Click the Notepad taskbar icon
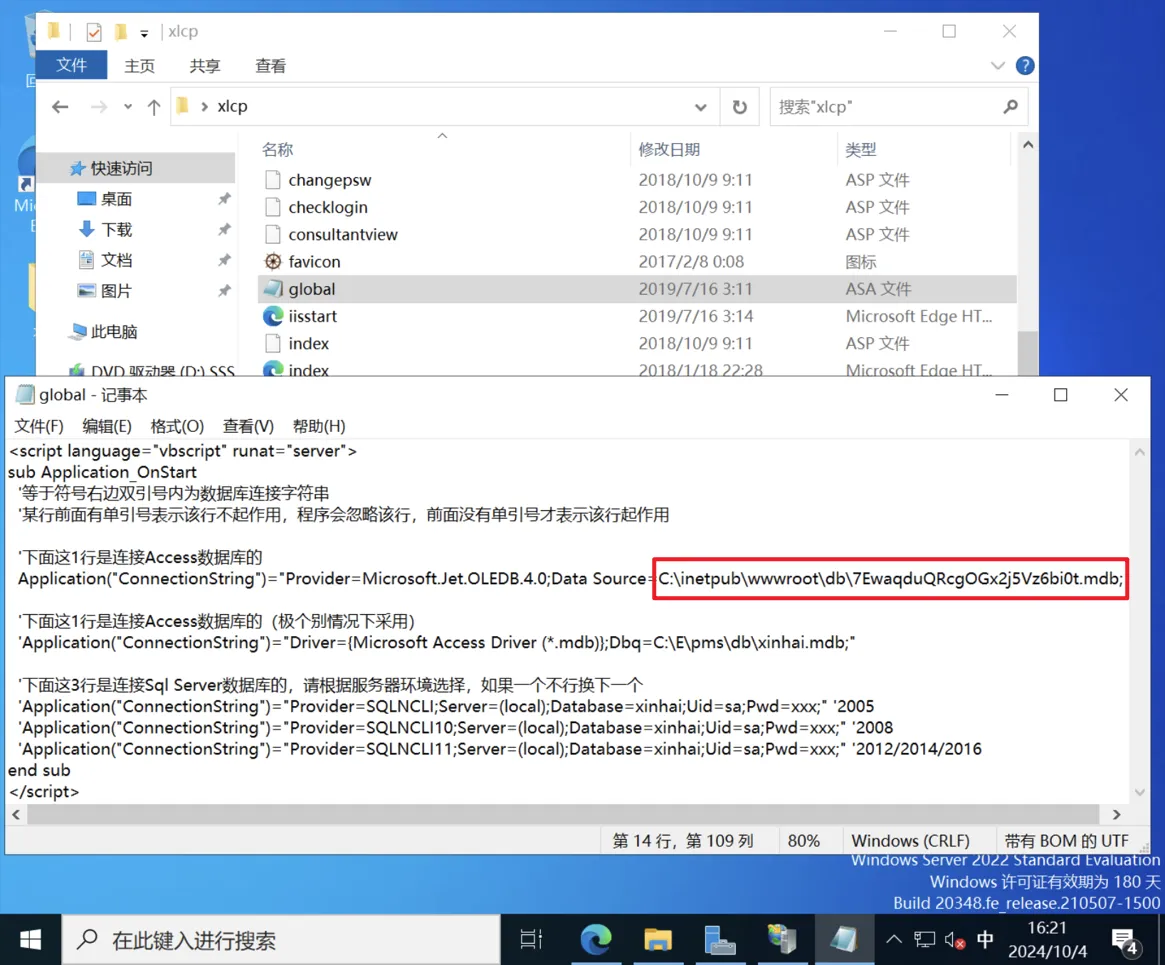1165x965 pixels. pos(843,940)
